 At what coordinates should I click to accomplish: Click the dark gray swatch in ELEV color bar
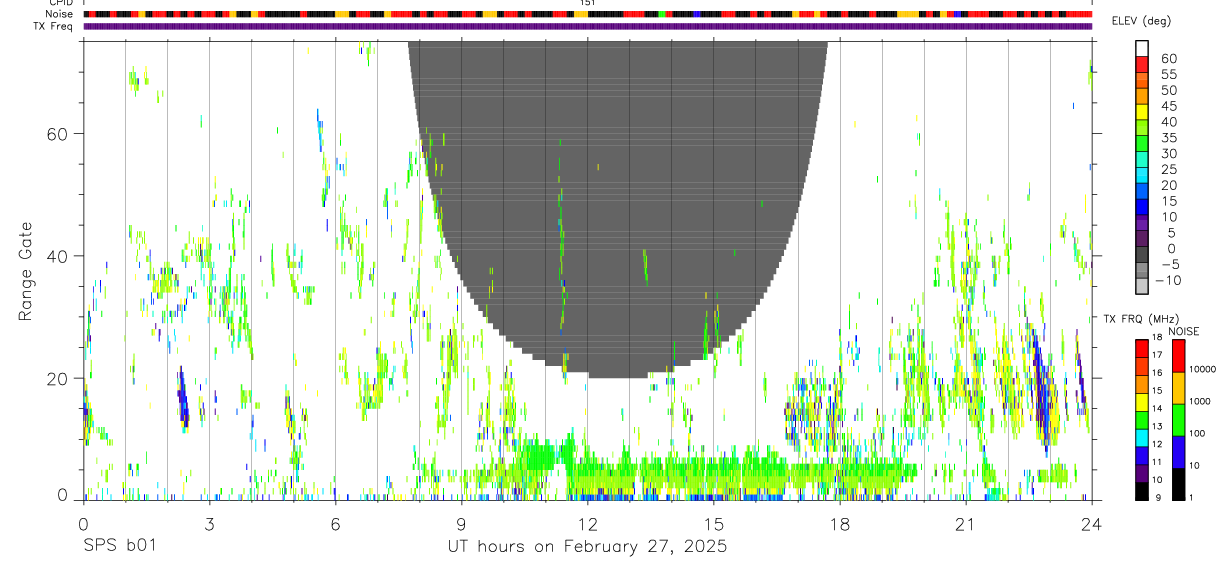click(x=1142, y=255)
